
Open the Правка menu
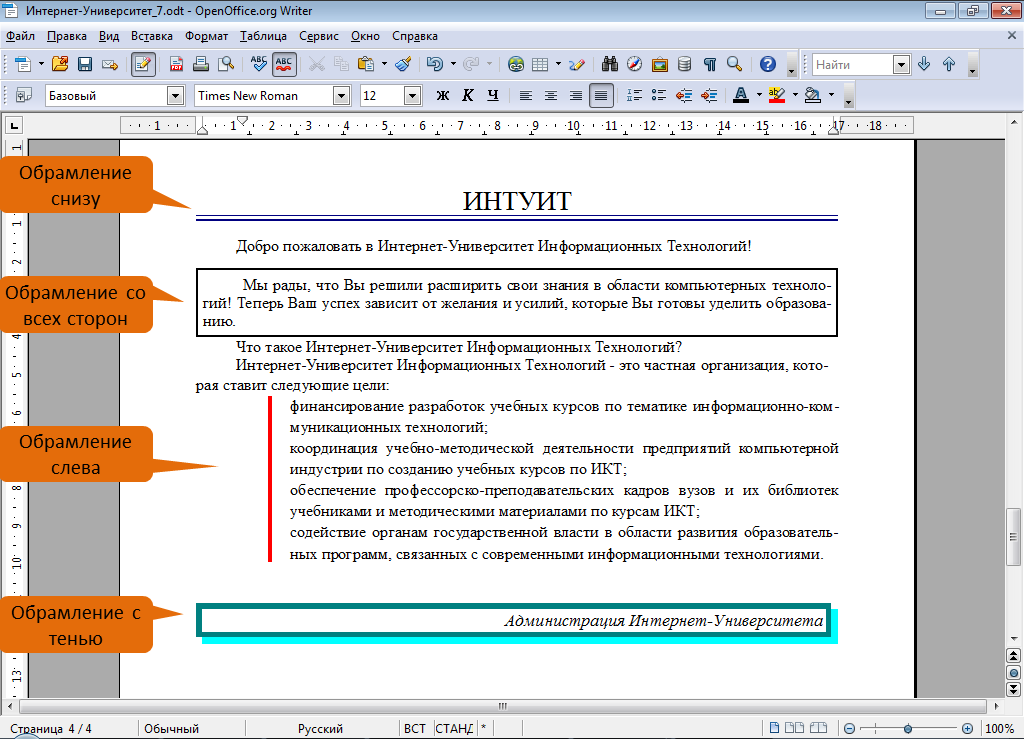(67, 36)
